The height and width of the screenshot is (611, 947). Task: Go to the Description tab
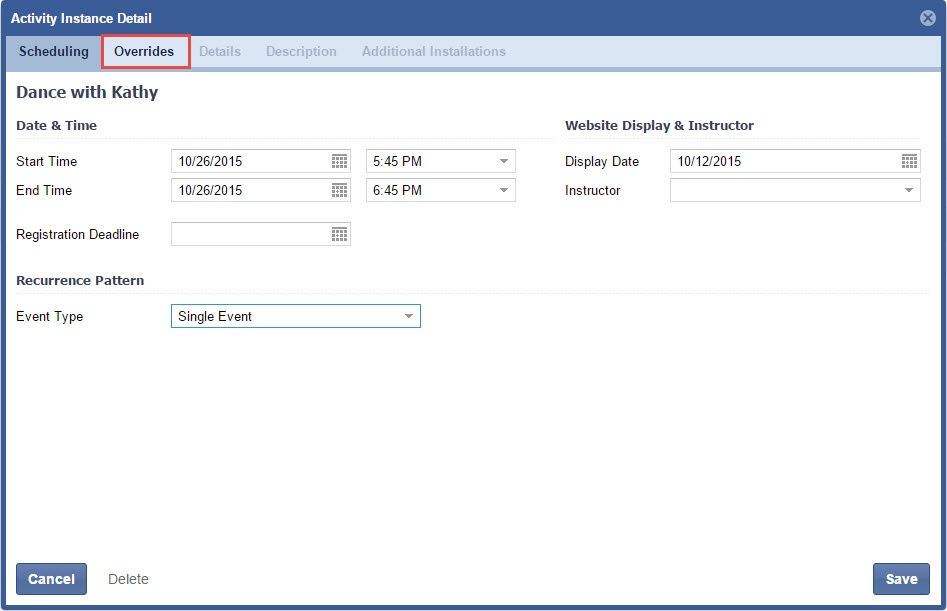301,51
